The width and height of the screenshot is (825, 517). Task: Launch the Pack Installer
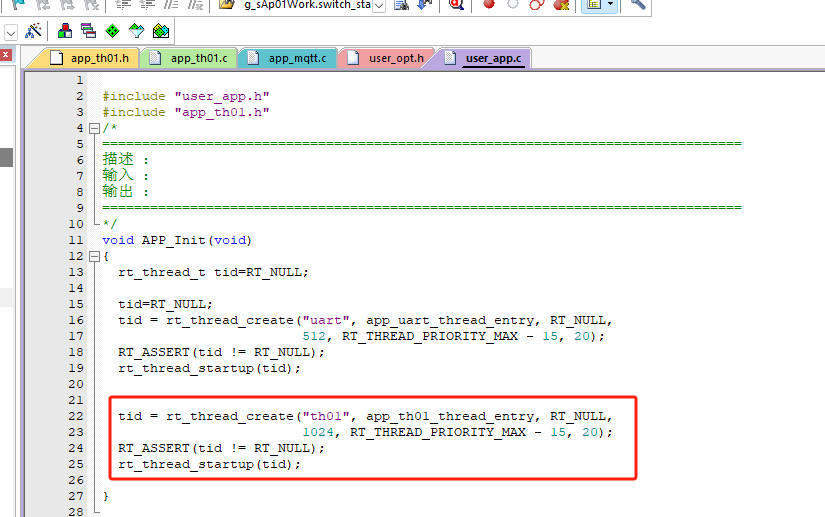161,31
